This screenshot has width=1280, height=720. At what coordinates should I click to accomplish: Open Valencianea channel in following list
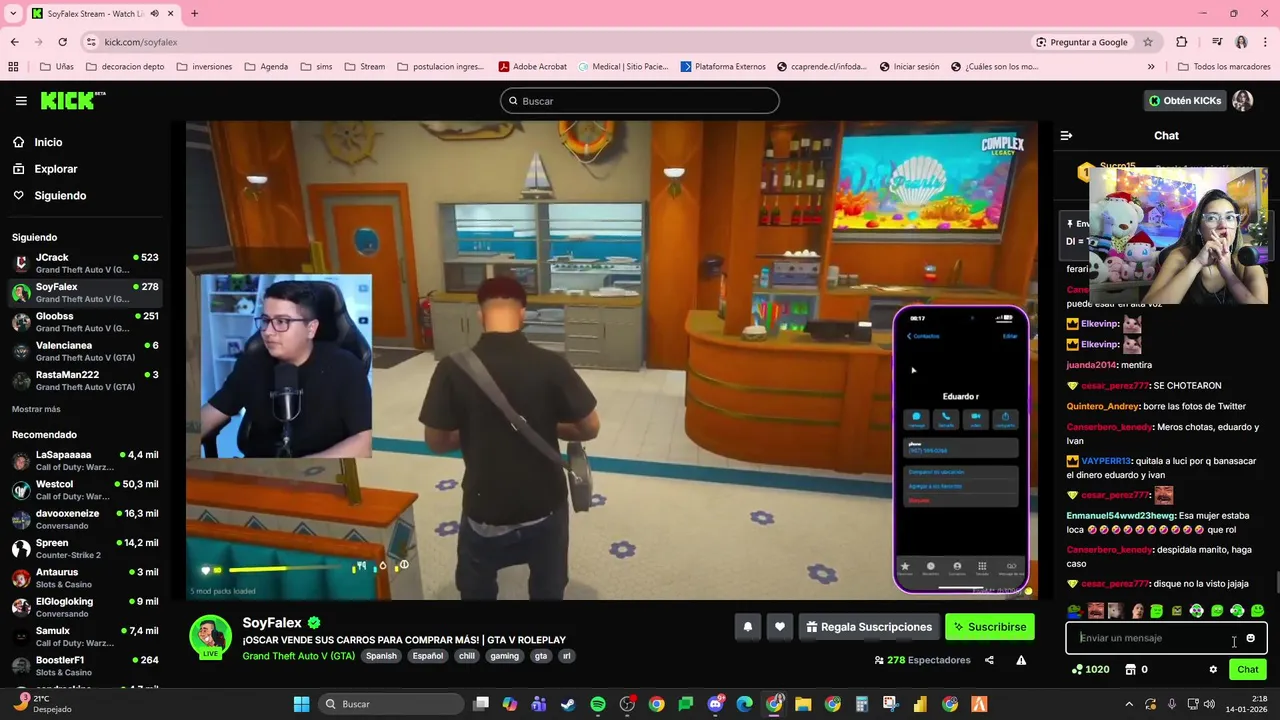pyautogui.click(x=85, y=351)
